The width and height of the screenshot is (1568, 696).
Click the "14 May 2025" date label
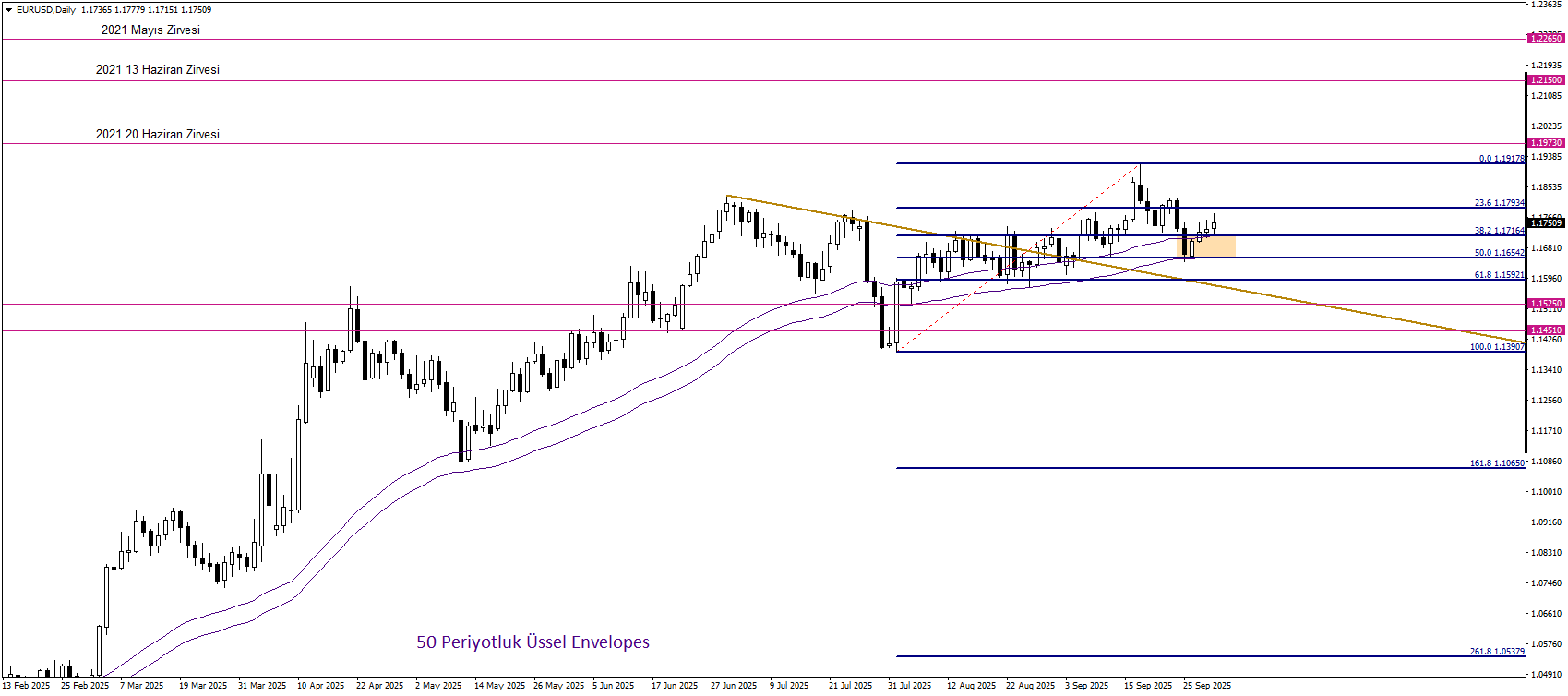tap(498, 686)
